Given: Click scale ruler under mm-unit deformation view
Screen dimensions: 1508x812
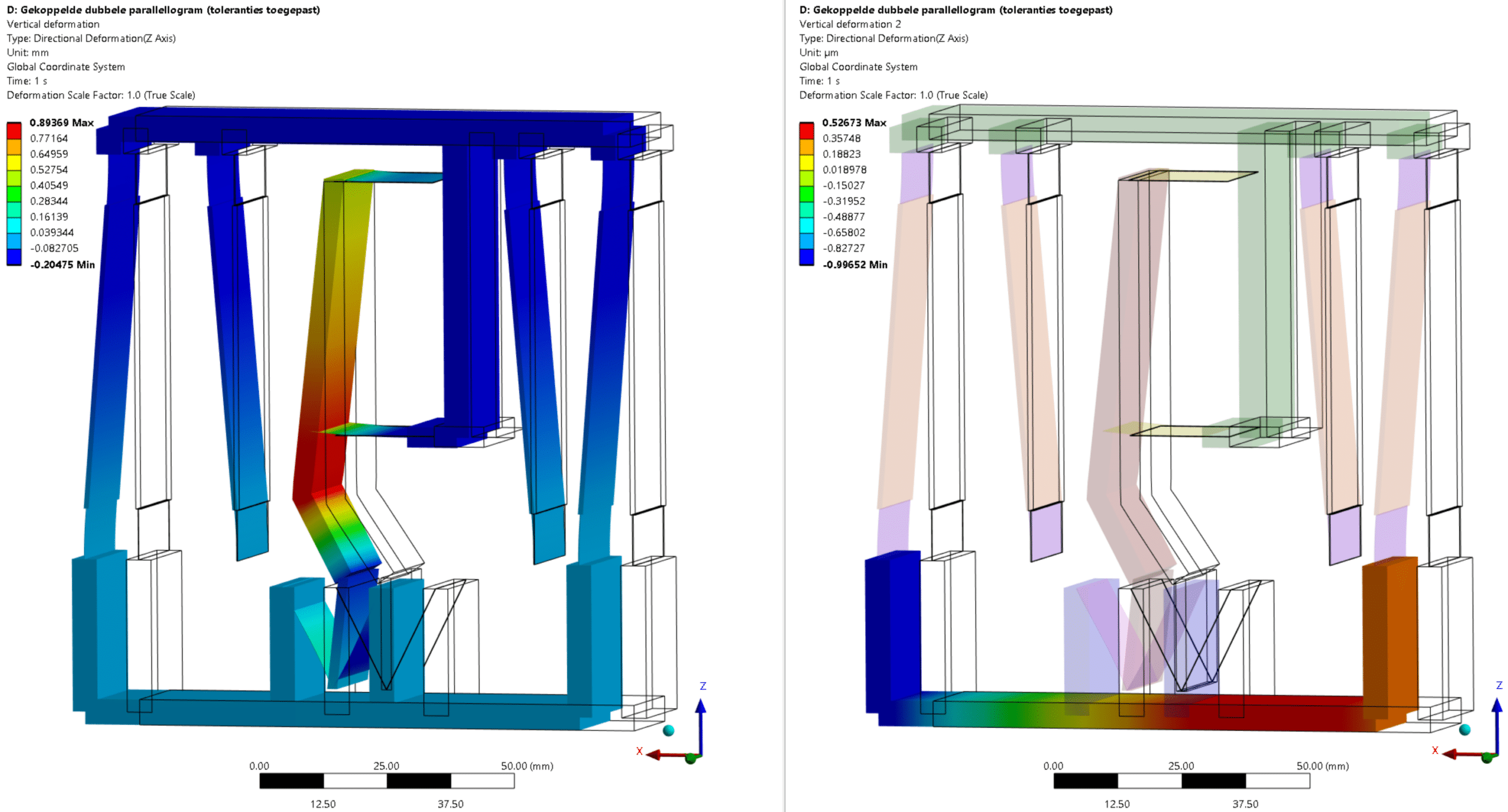Looking at the screenshot, I should (386, 781).
